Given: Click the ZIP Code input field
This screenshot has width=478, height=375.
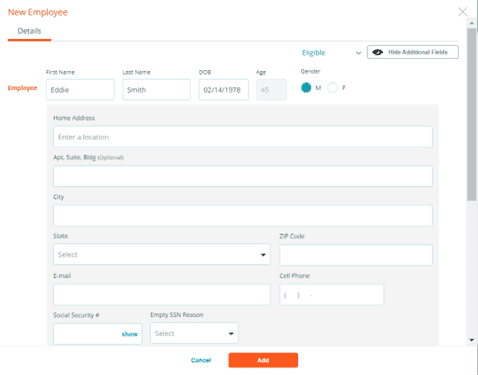Looking at the screenshot, I should coord(356,255).
